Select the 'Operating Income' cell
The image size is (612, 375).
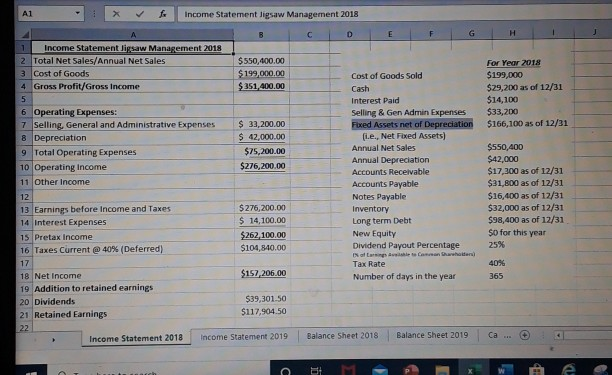[x=133, y=167]
